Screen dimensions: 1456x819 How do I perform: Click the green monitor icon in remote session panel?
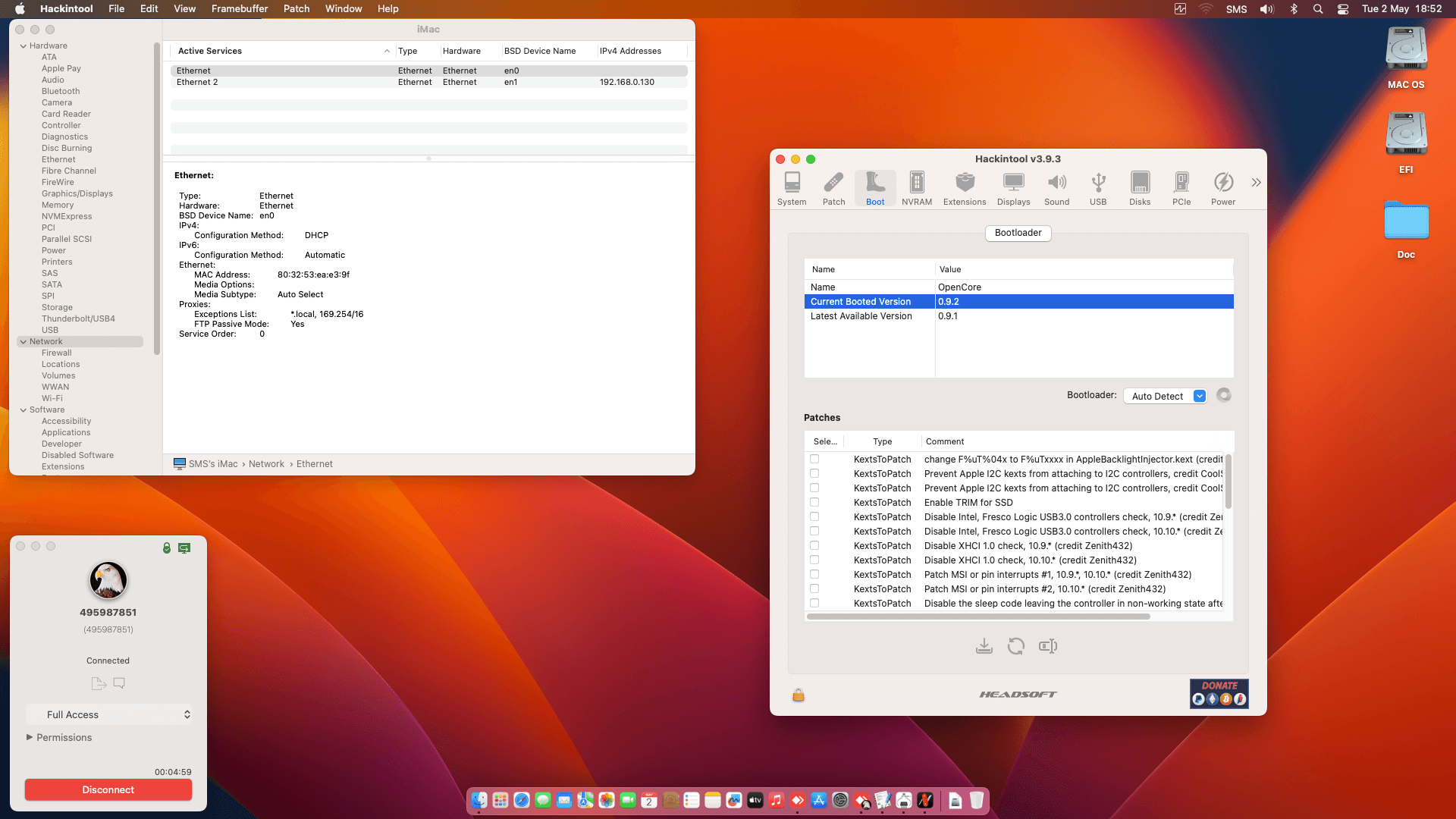184,548
